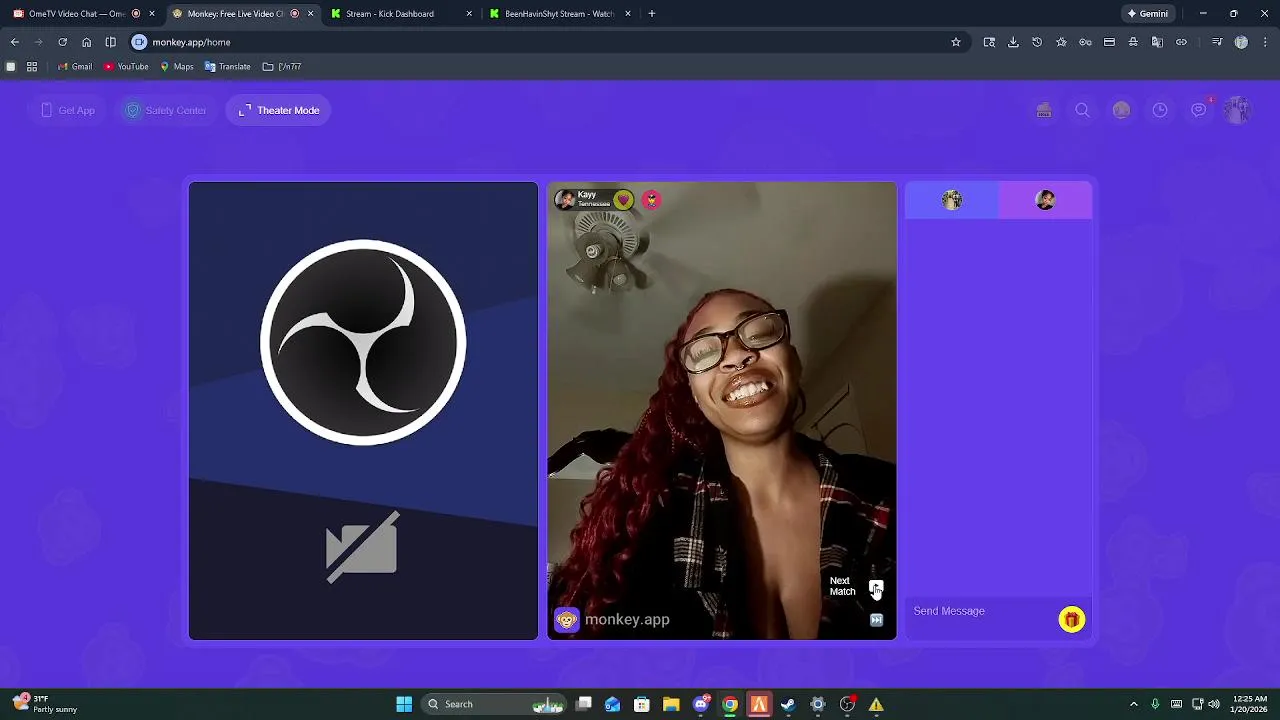The height and width of the screenshot is (720, 1280).
Task: Click the pink report icon next to Kayy
Action: click(651, 200)
